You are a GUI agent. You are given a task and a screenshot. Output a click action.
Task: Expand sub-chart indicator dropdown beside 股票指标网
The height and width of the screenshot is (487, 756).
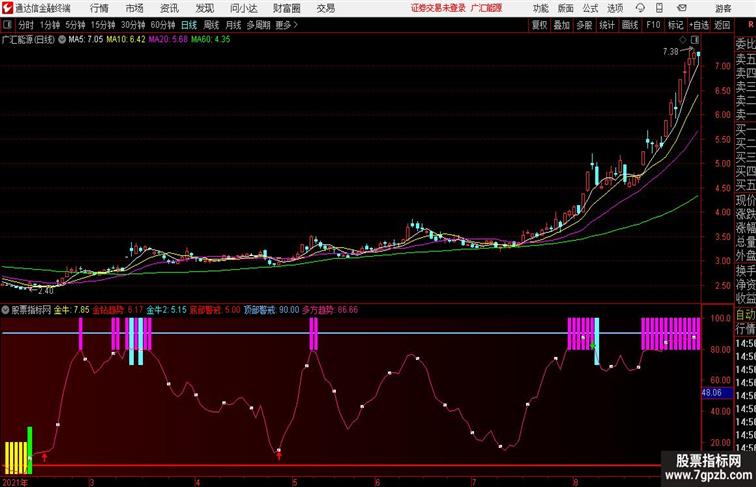pyautogui.click(x=6, y=310)
